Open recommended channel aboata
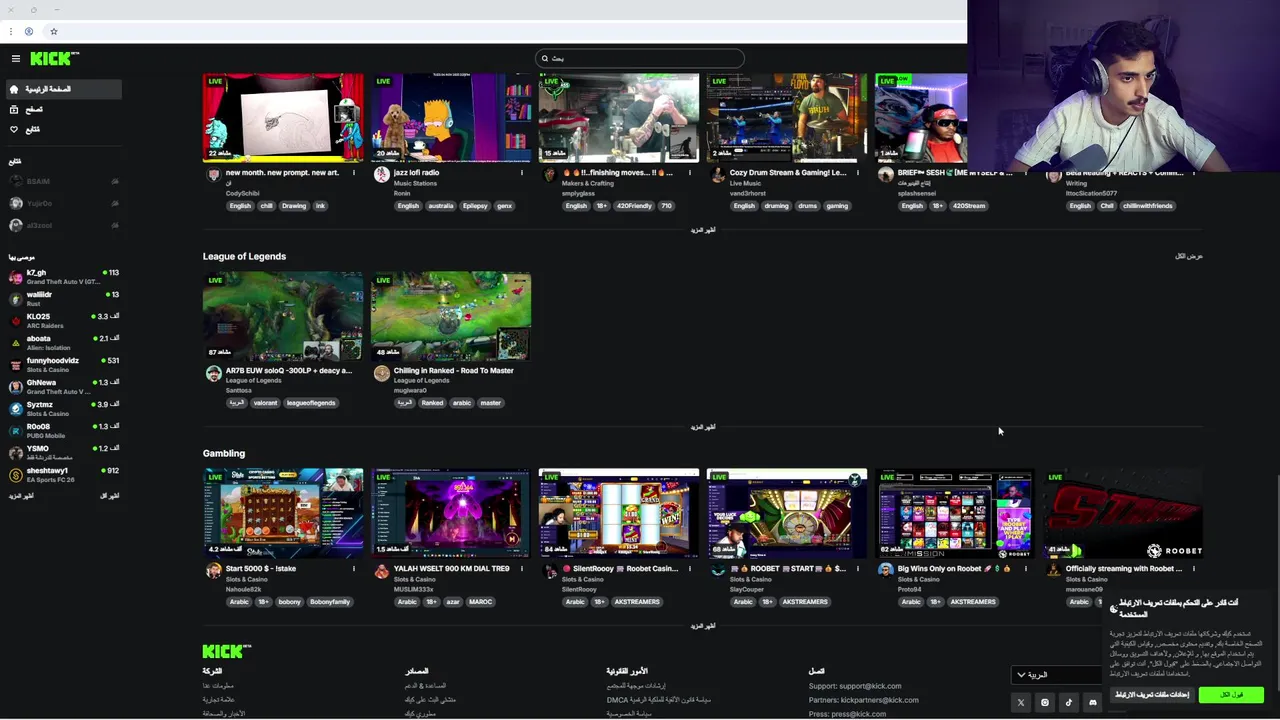The width and height of the screenshot is (1280, 720). (x=64, y=342)
